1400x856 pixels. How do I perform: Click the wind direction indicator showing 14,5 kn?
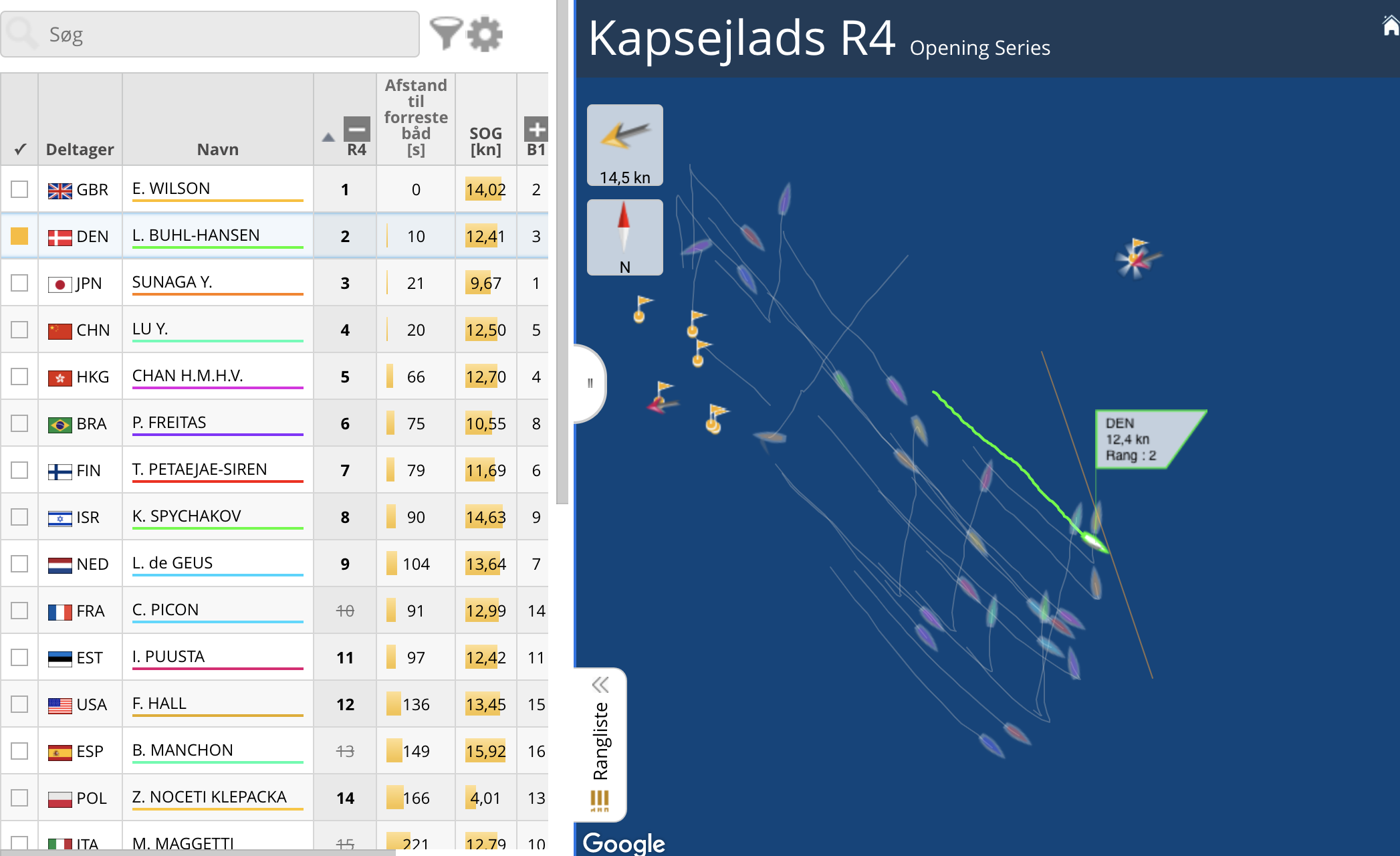[x=624, y=145]
